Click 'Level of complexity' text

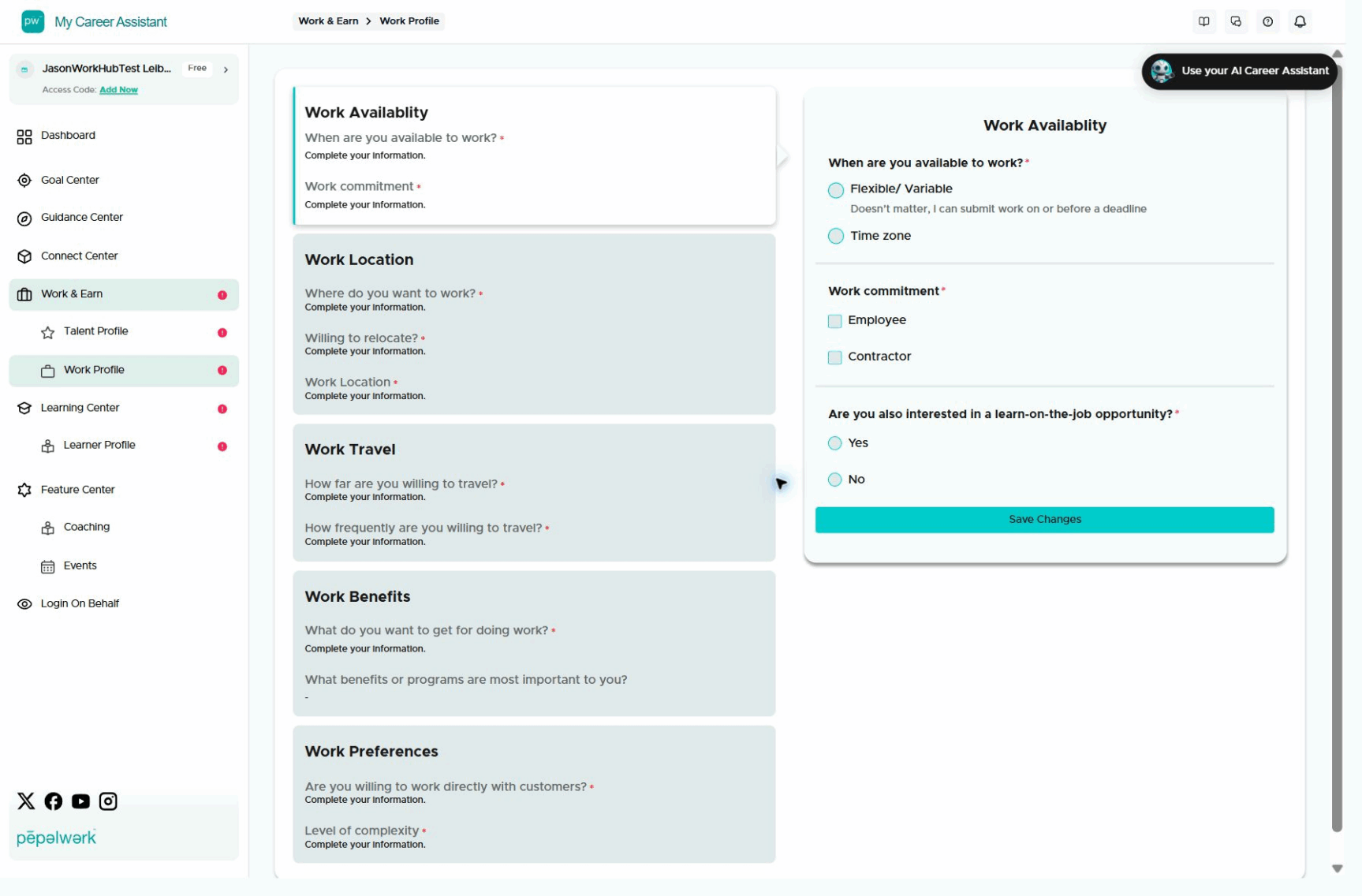point(362,831)
